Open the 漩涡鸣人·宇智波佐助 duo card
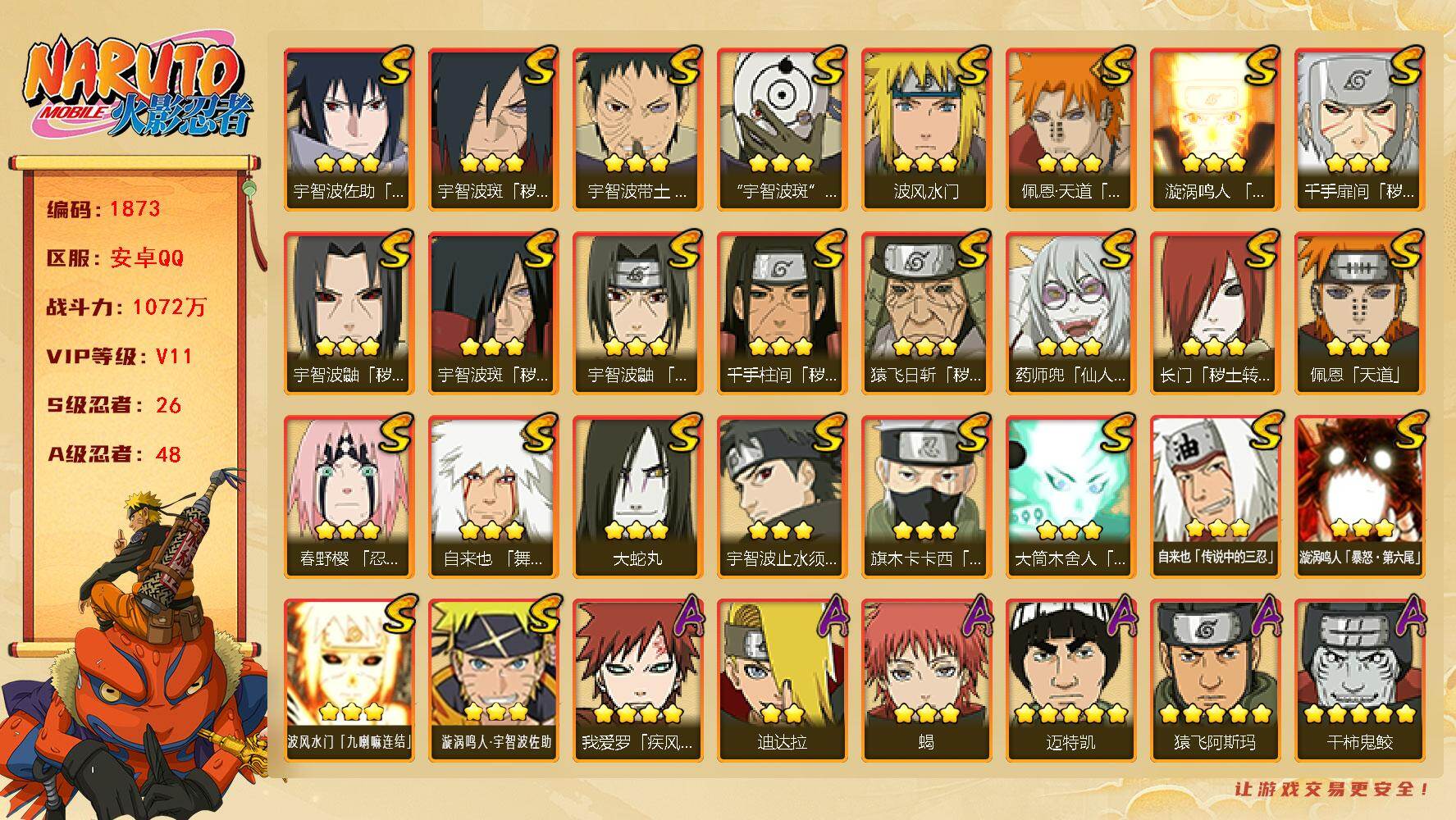The height and width of the screenshot is (820, 1456). point(493,680)
